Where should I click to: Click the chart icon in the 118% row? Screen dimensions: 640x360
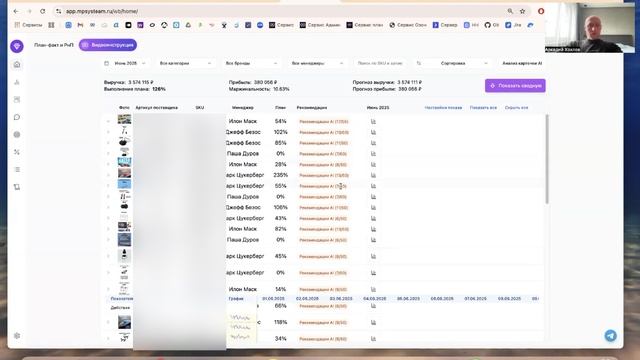(373, 322)
